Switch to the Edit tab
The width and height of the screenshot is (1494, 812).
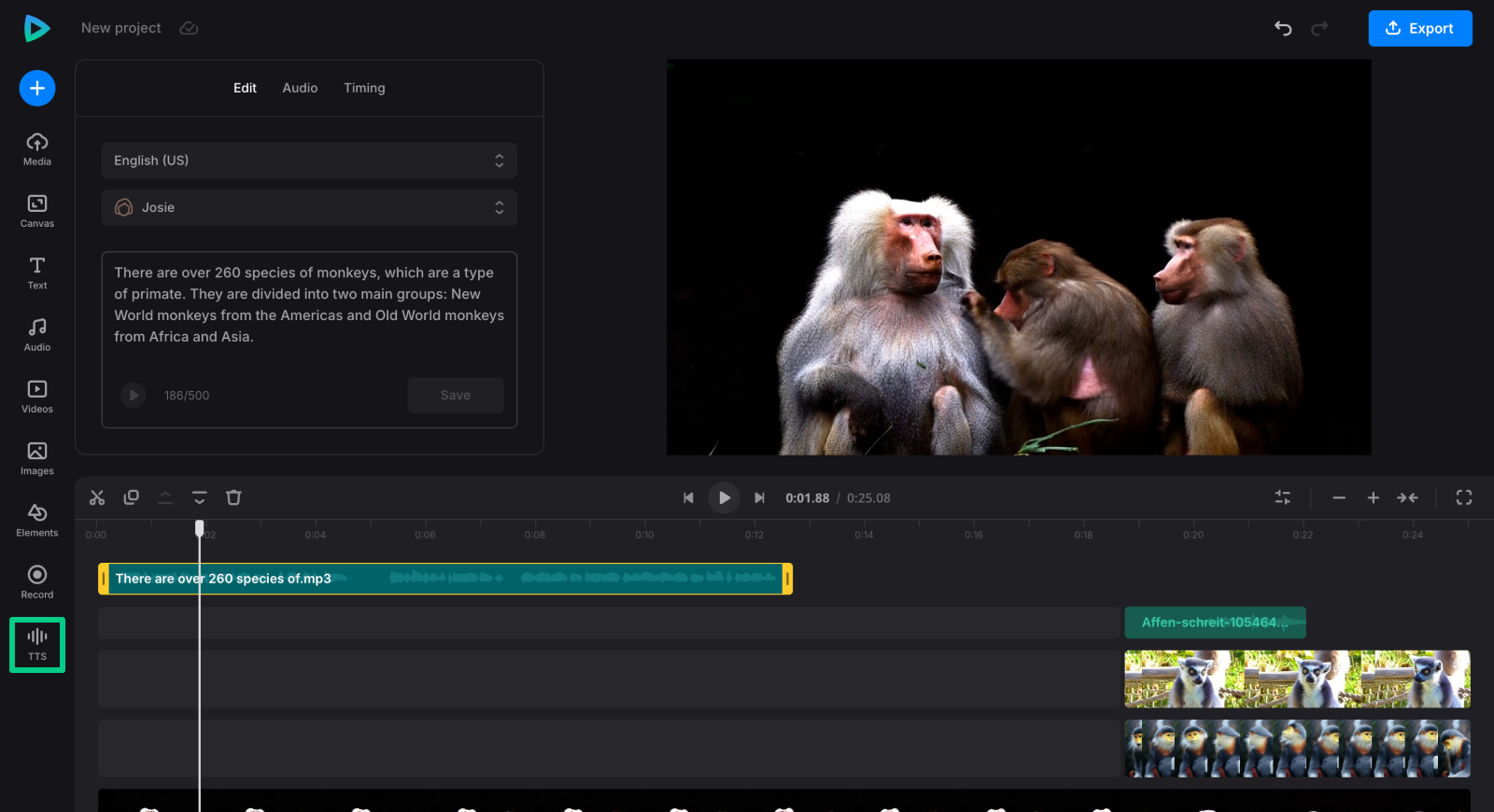(x=245, y=88)
